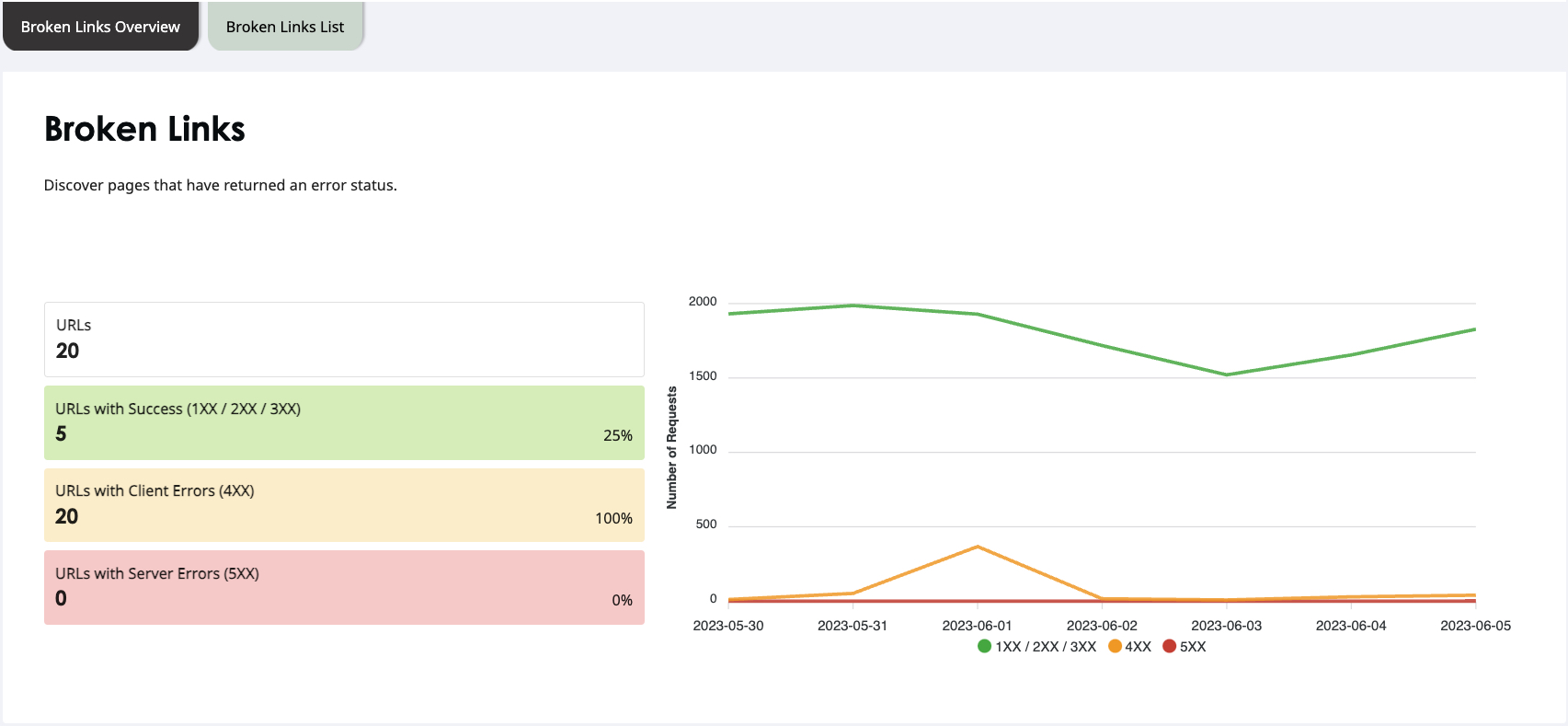
Task: Select the 2023-06-05 x-axis date label
Action: tap(1475, 626)
